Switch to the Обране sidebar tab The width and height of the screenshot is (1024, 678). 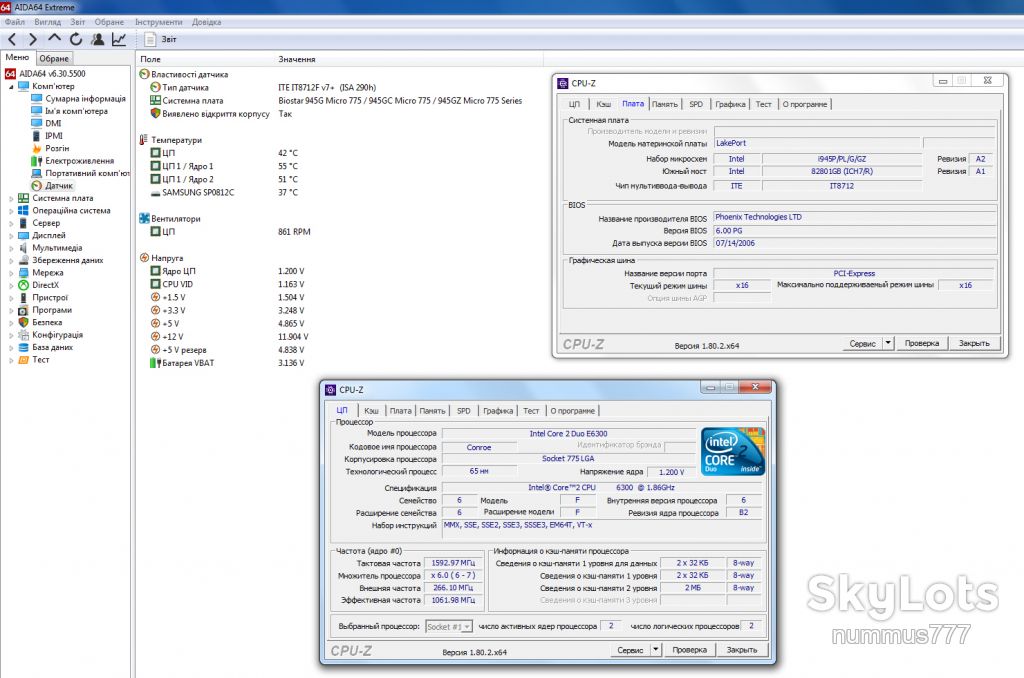click(x=54, y=58)
